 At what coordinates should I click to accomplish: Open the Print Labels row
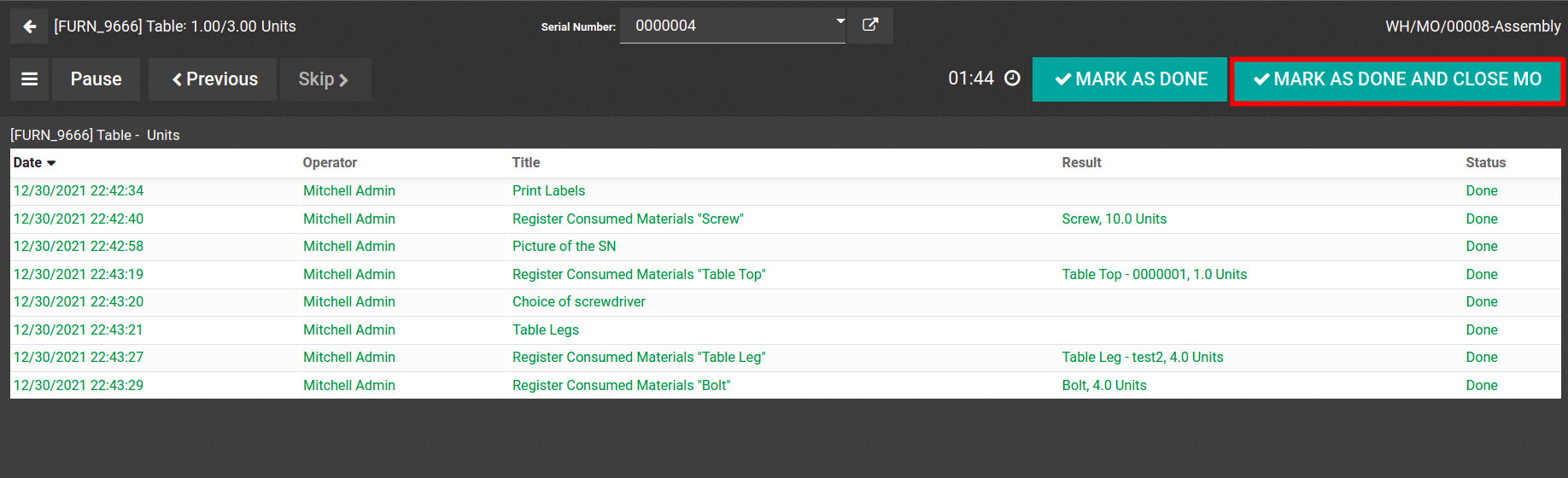pos(548,191)
